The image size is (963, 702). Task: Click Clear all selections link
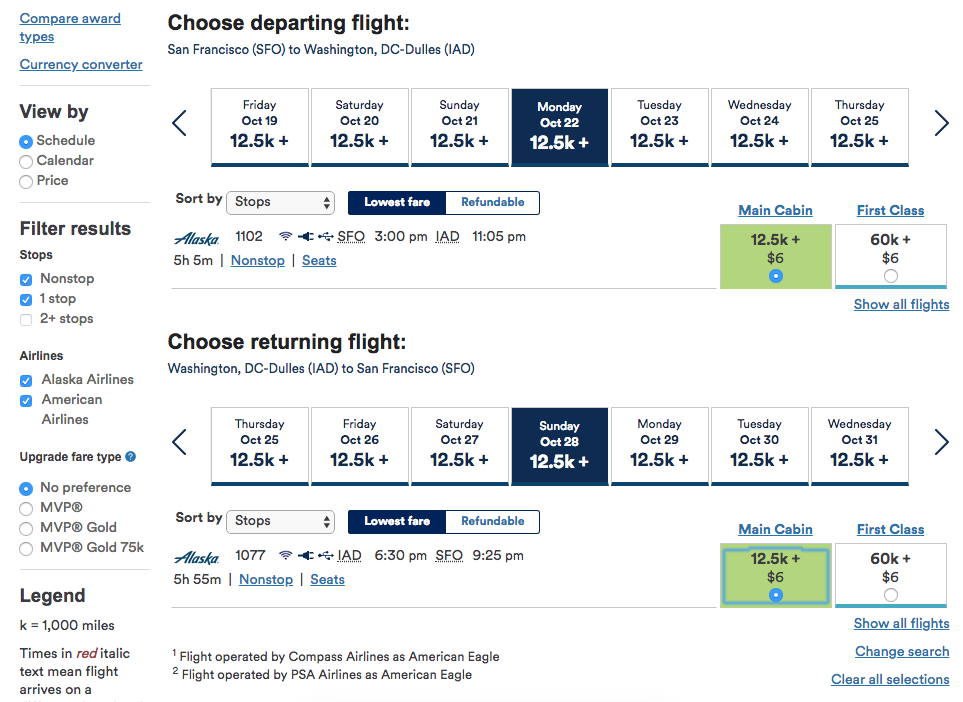(x=890, y=680)
